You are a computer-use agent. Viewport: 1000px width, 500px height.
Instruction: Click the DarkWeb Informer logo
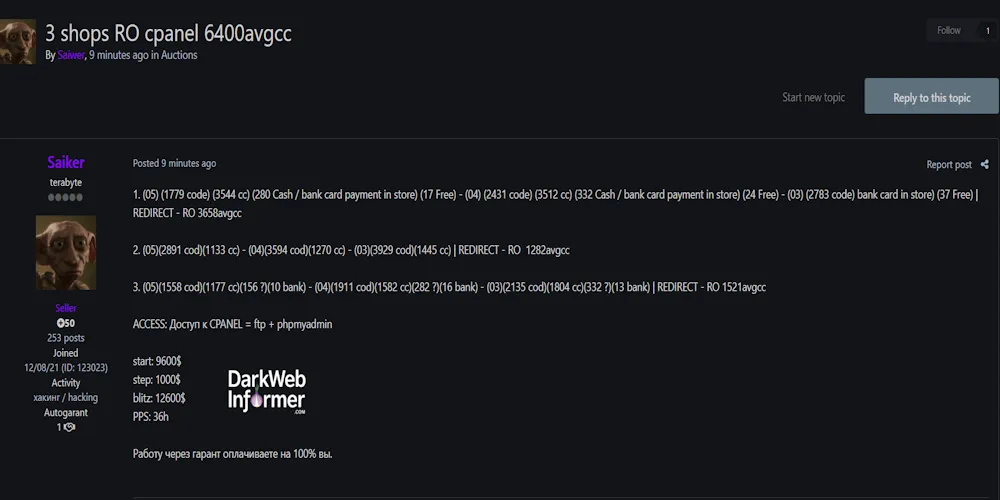[x=267, y=391]
